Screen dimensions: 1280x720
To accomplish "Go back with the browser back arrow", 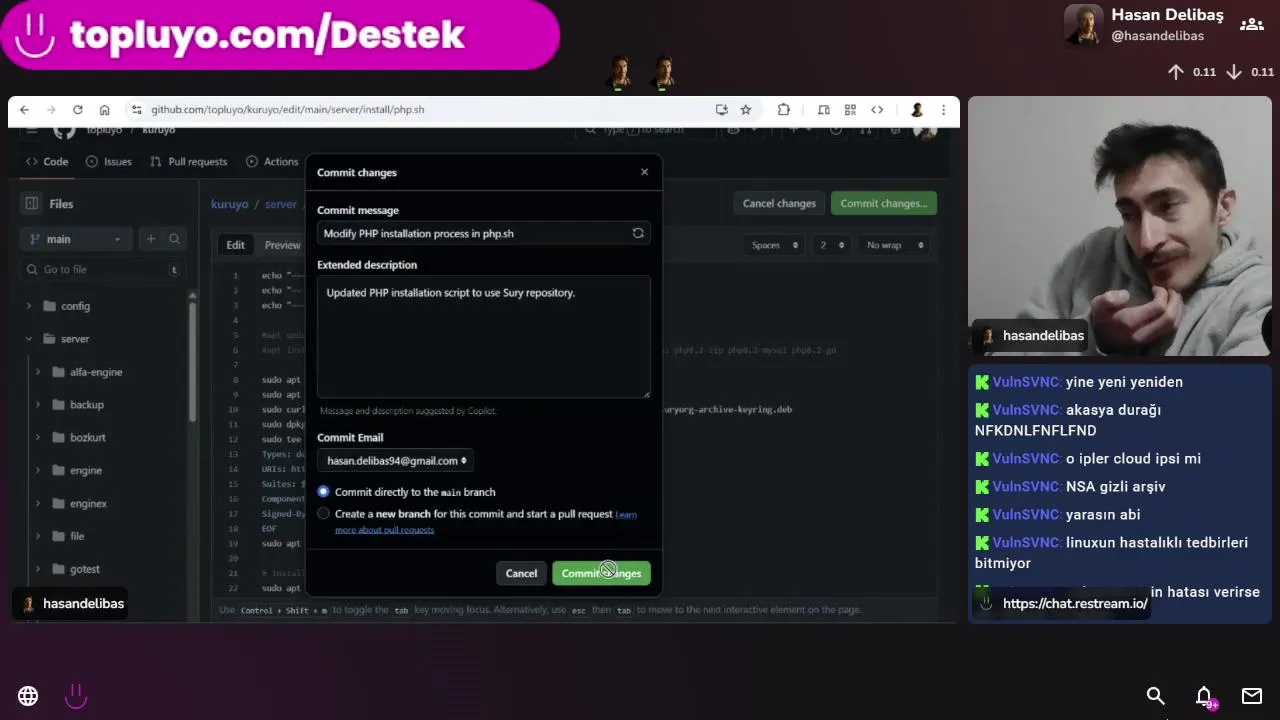I will (25, 110).
